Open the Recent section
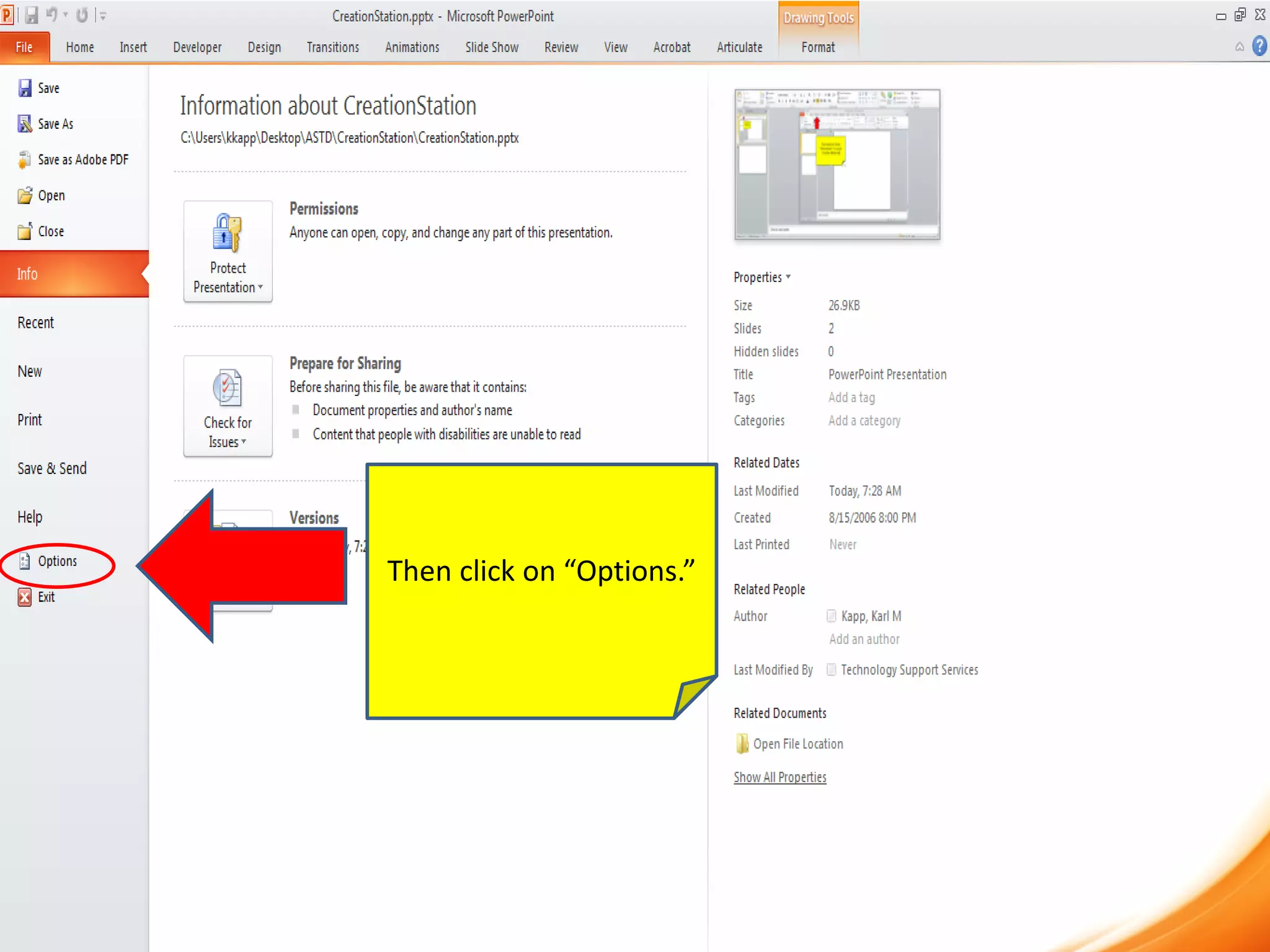The width and height of the screenshot is (1270, 952). [35, 323]
